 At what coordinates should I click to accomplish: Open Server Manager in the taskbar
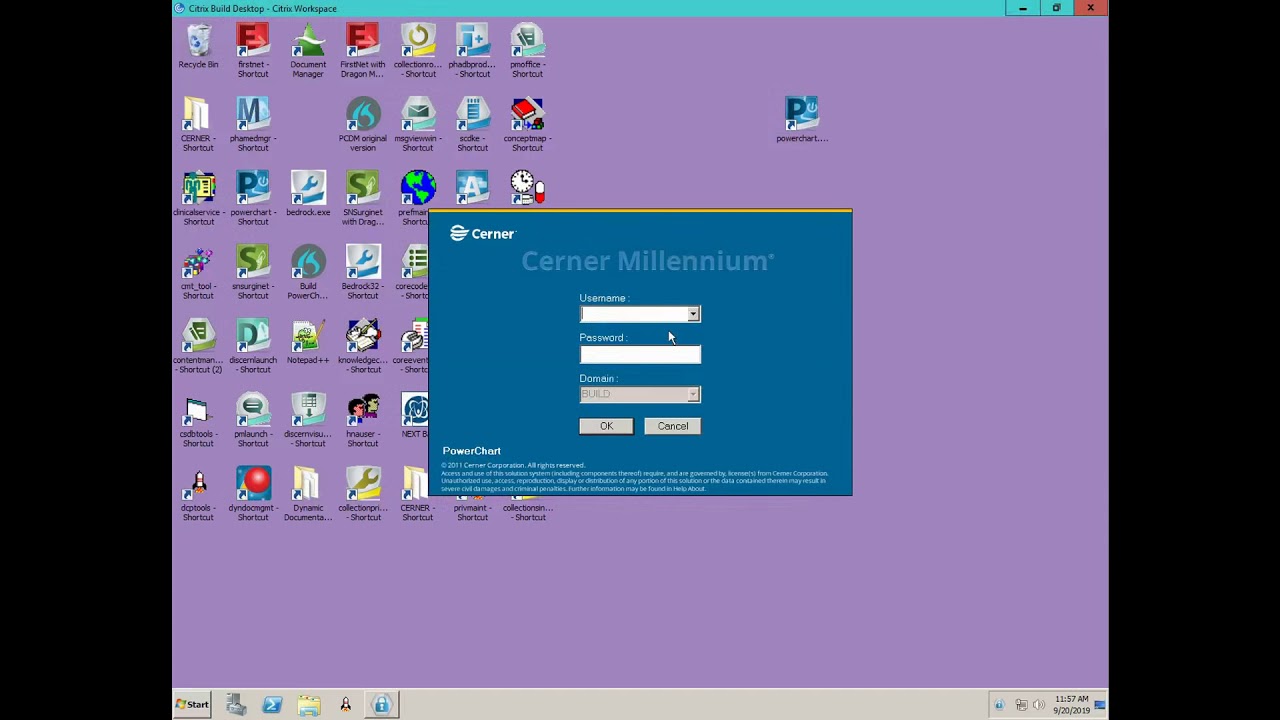(x=236, y=705)
